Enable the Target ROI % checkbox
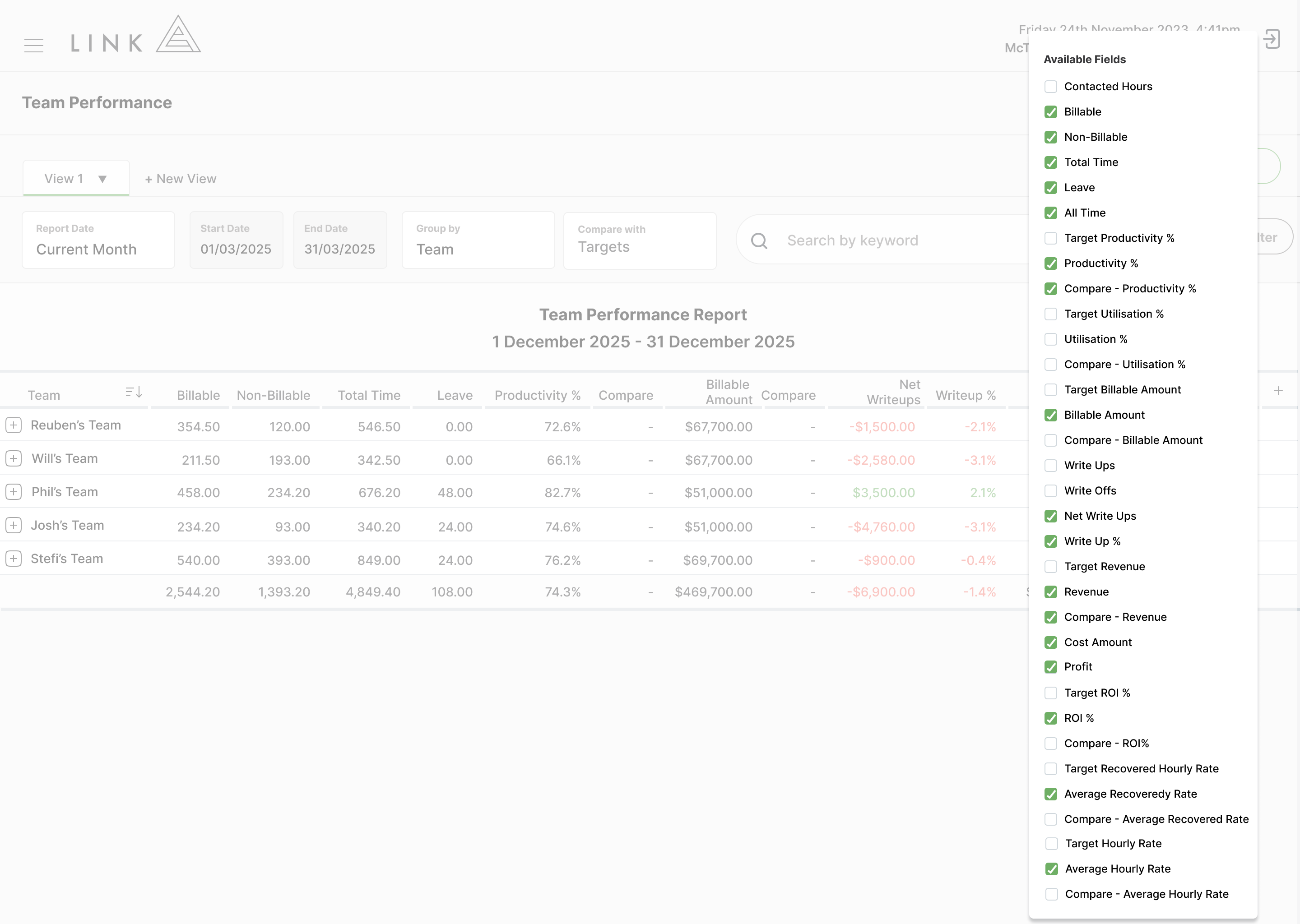The width and height of the screenshot is (1300, 924). coord(1051,693)
